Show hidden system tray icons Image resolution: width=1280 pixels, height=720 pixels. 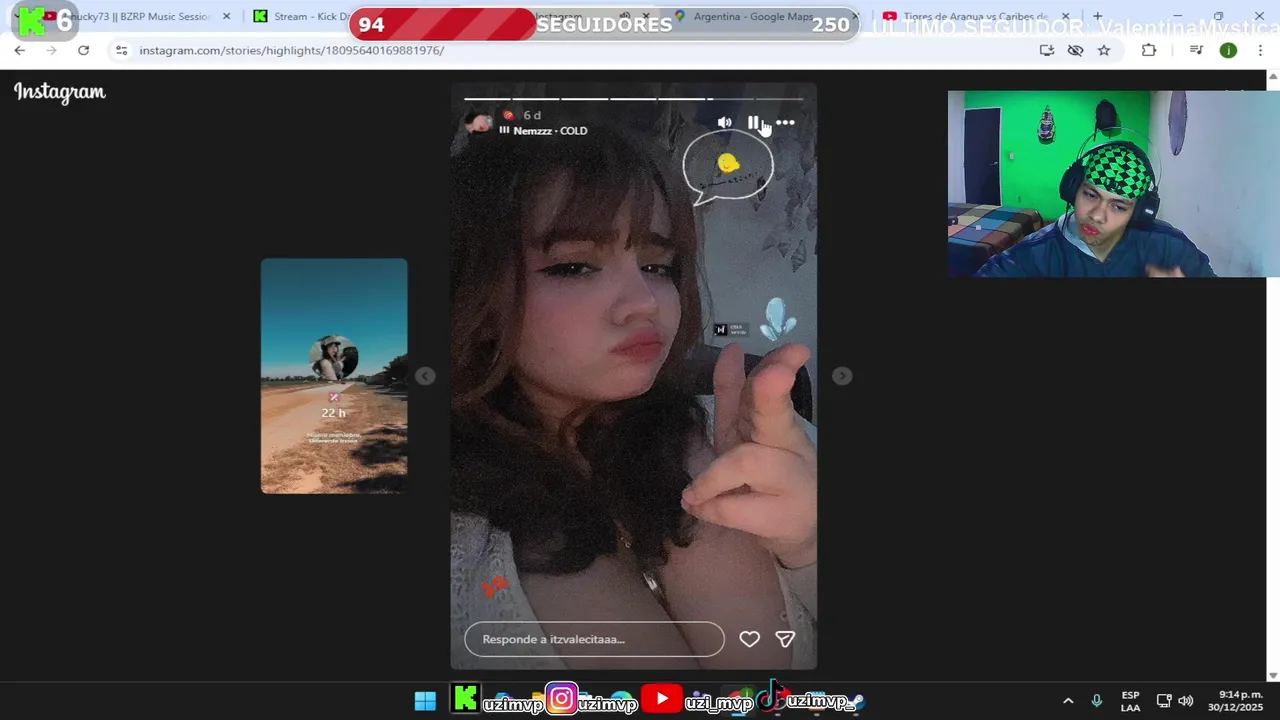[x=1068, y=701]
